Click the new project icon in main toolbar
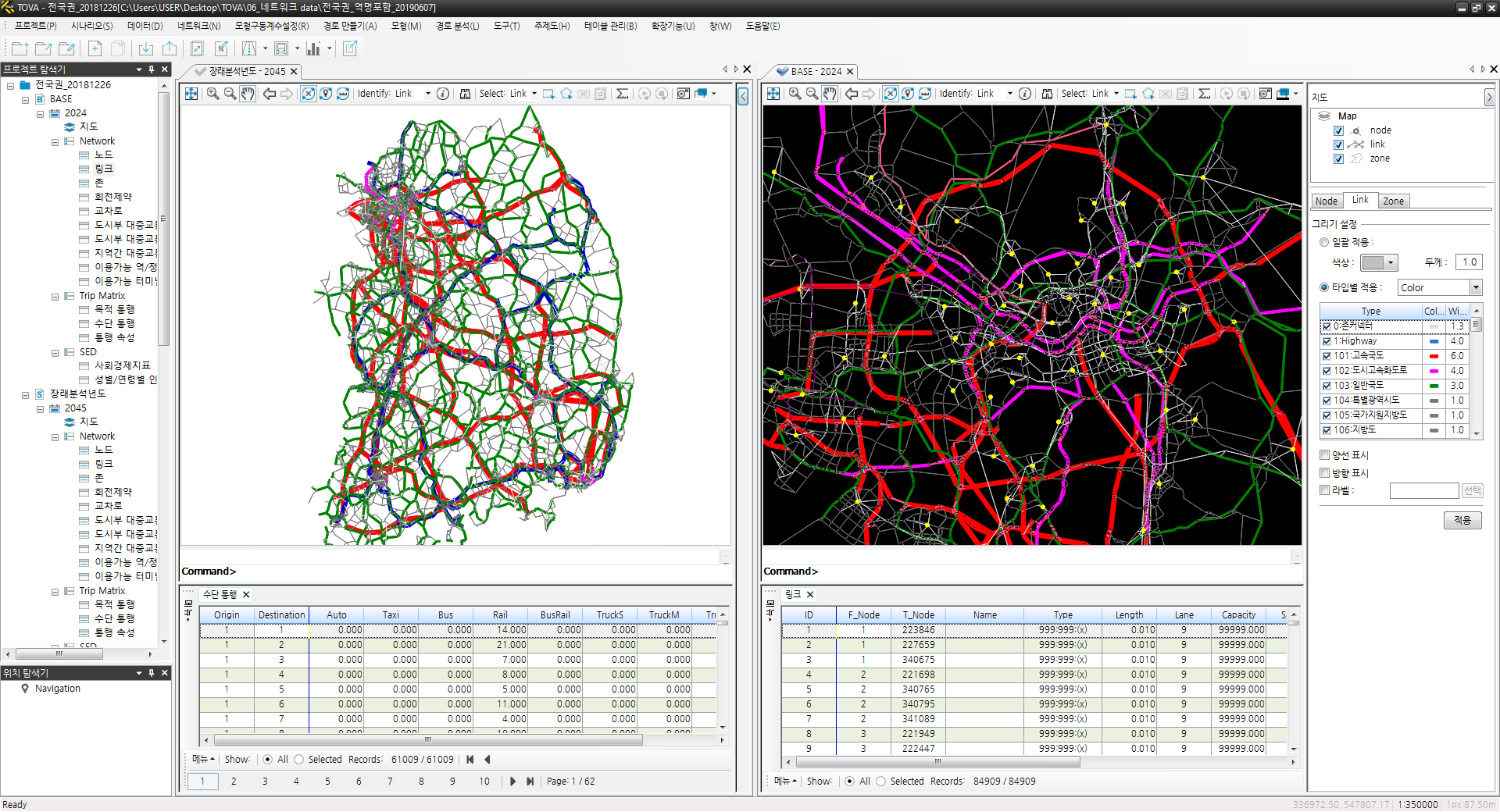Viewport: 1500px width, 812px height. click(20, 48)
